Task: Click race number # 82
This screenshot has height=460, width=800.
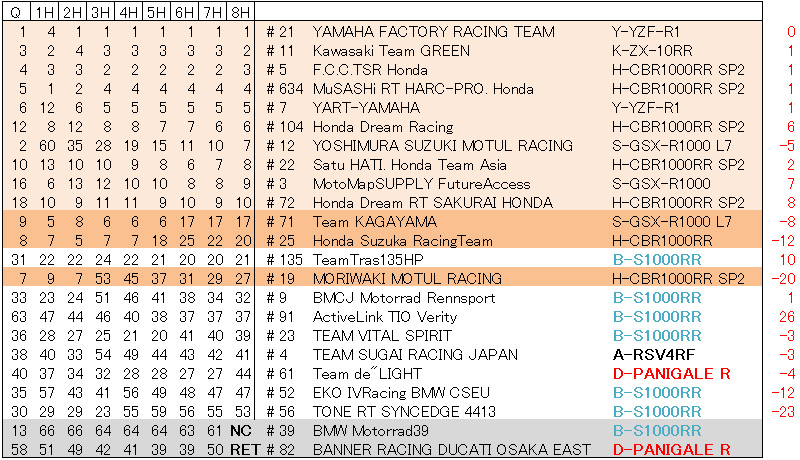Action: coord(281,450)
